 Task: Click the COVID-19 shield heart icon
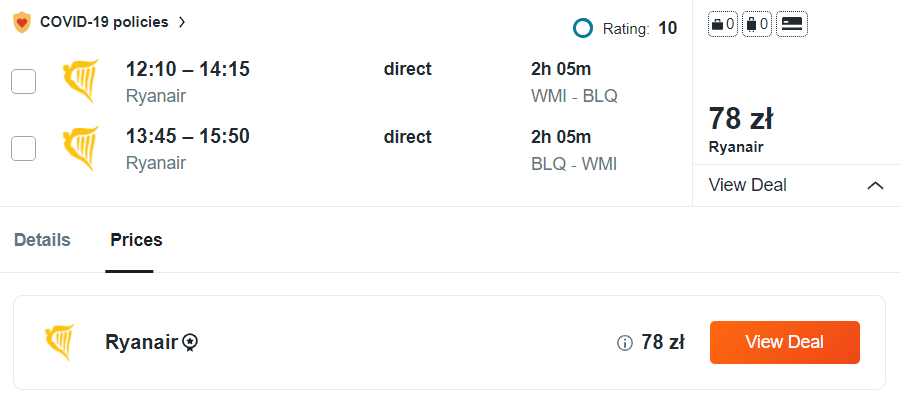pos(22,22)
